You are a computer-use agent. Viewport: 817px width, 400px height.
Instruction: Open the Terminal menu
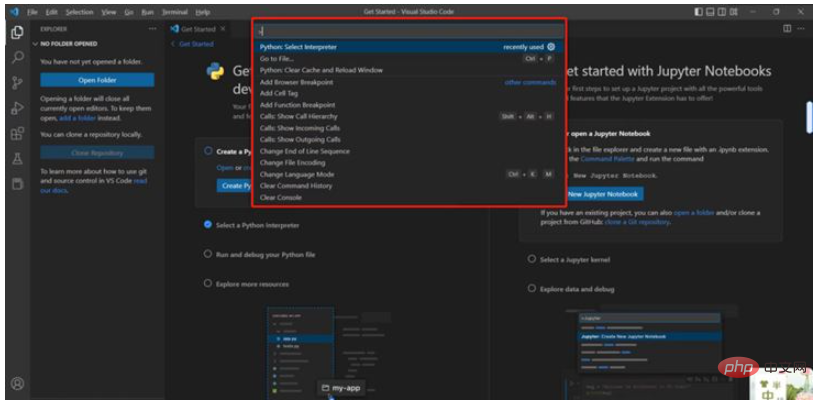175,12
